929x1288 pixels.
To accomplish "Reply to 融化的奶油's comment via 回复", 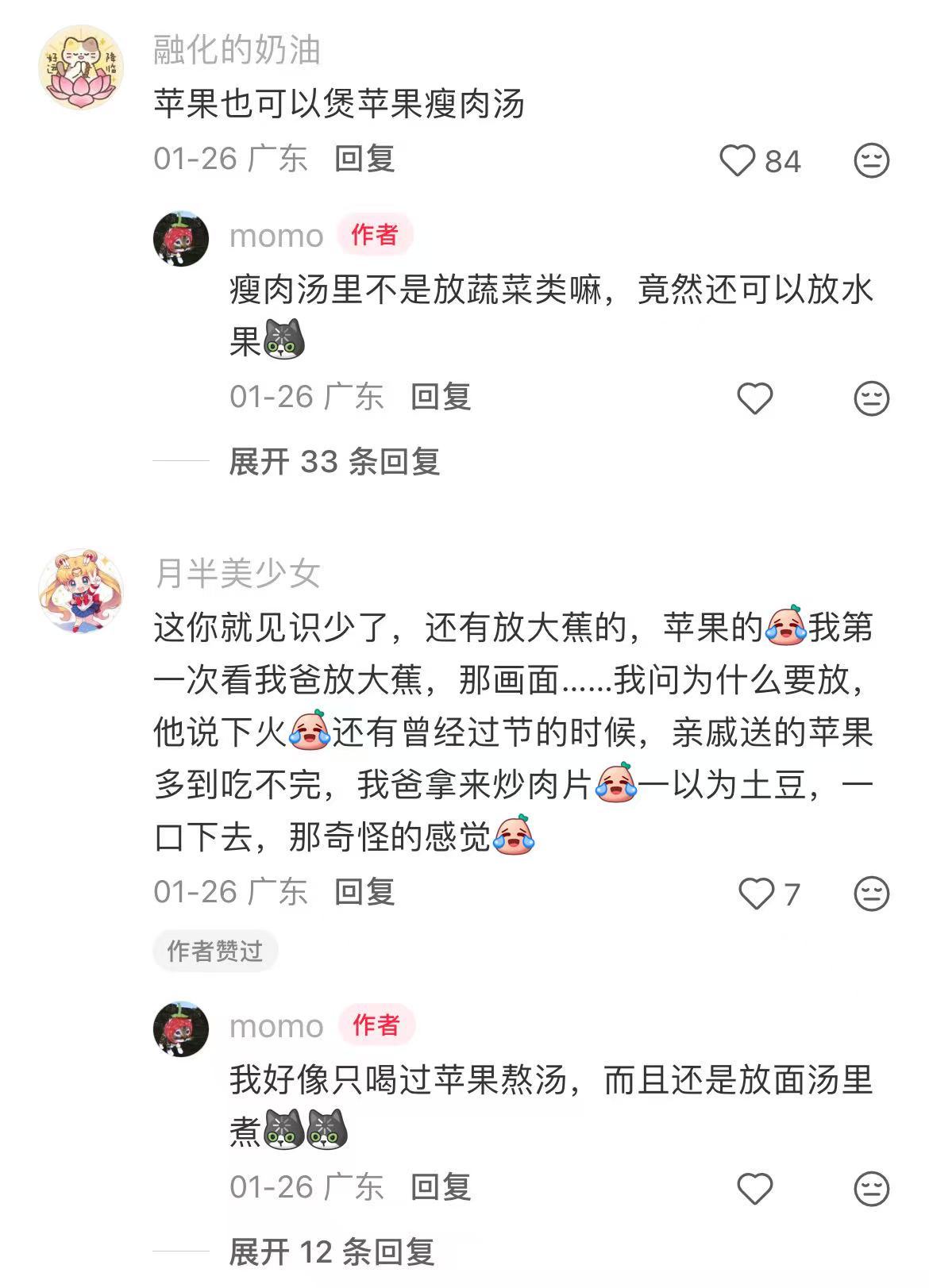I will (364, 159).
